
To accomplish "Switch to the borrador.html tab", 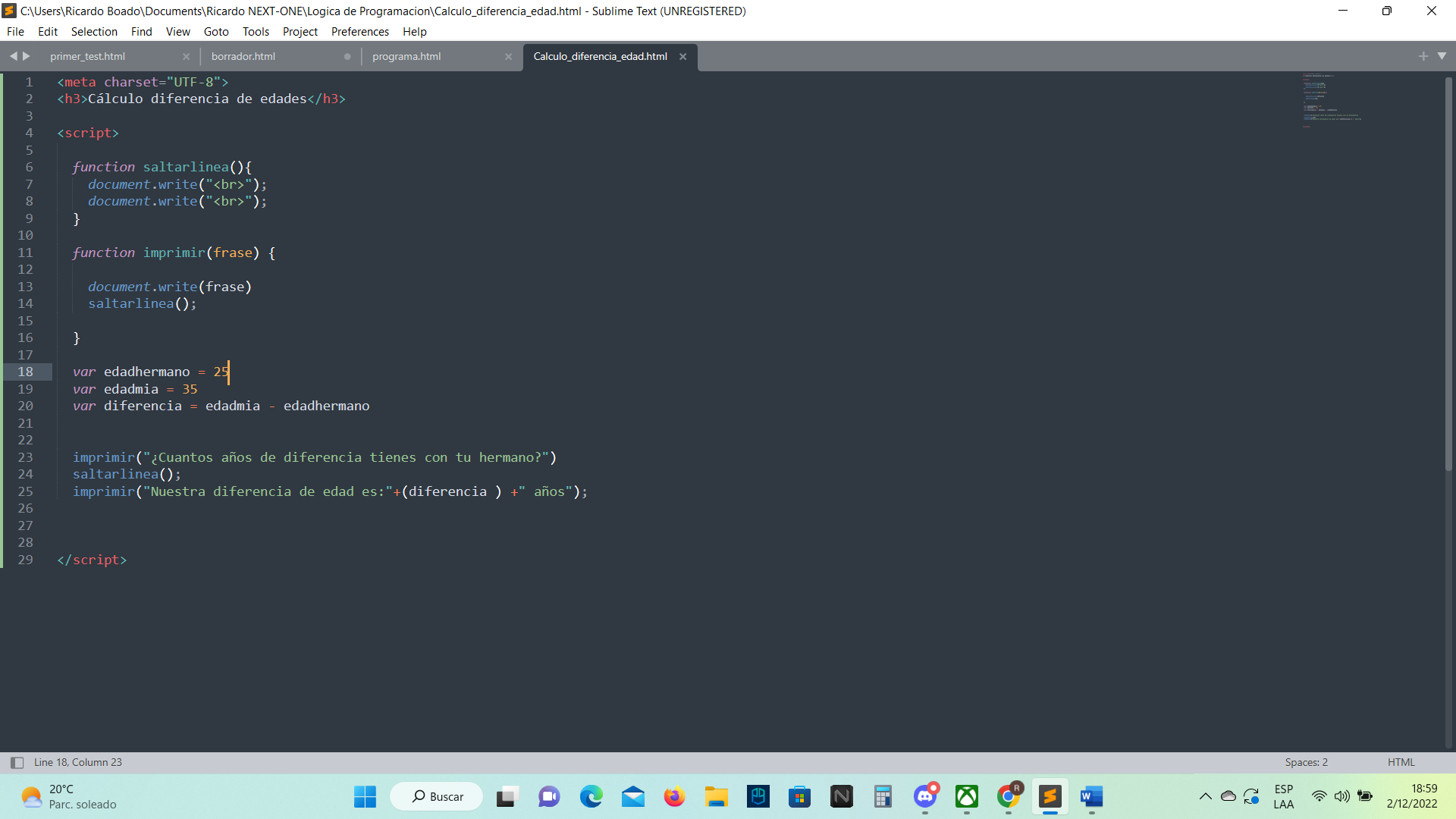I will pyautogui.click(x=243, y=57).
